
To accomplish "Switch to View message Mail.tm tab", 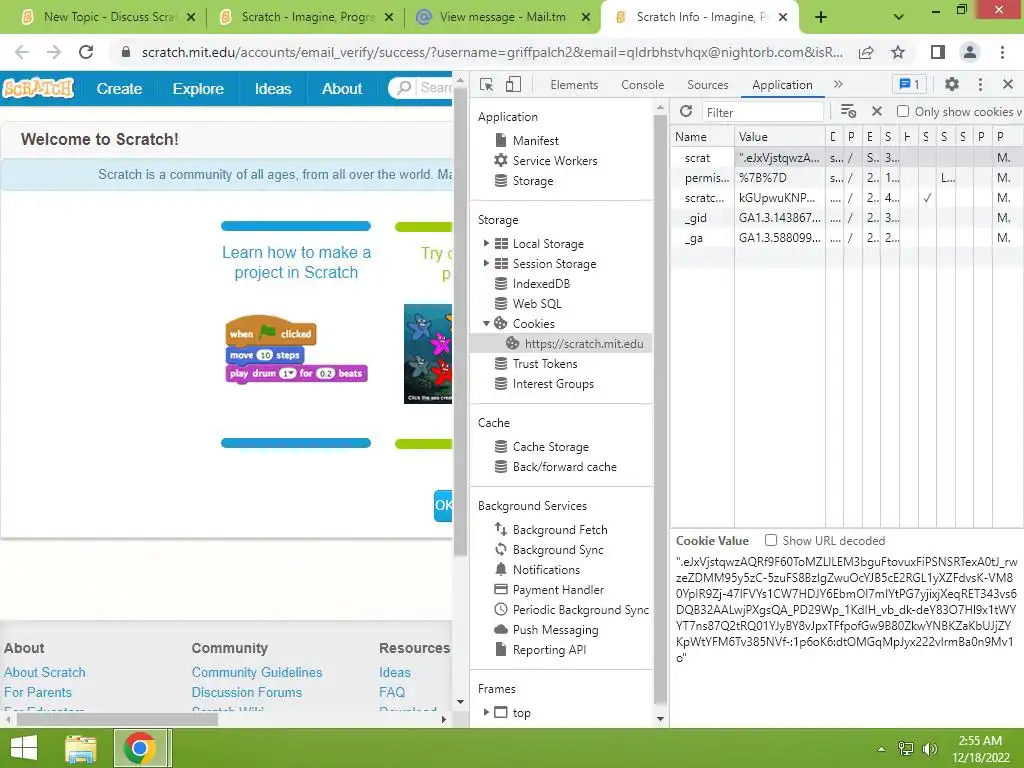I will pyautogui.click(x=503, y=17).
